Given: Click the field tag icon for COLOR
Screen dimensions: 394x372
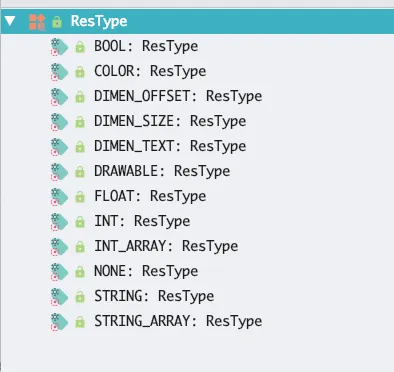Looking at the screenshot, I should tap(59, 72).
